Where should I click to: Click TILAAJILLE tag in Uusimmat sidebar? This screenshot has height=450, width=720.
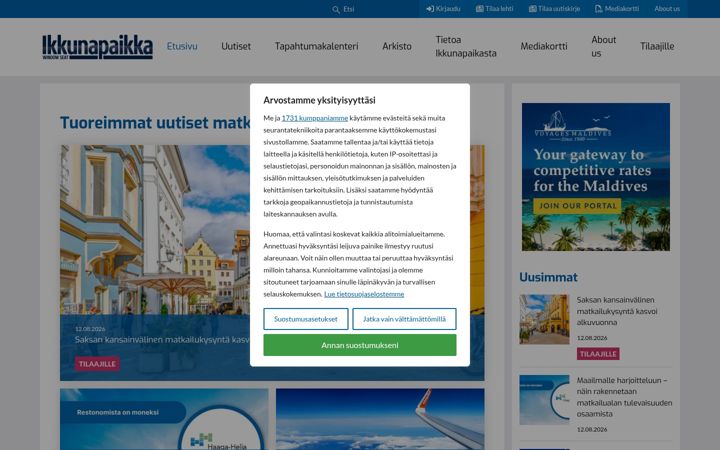[x=598, y=354]
